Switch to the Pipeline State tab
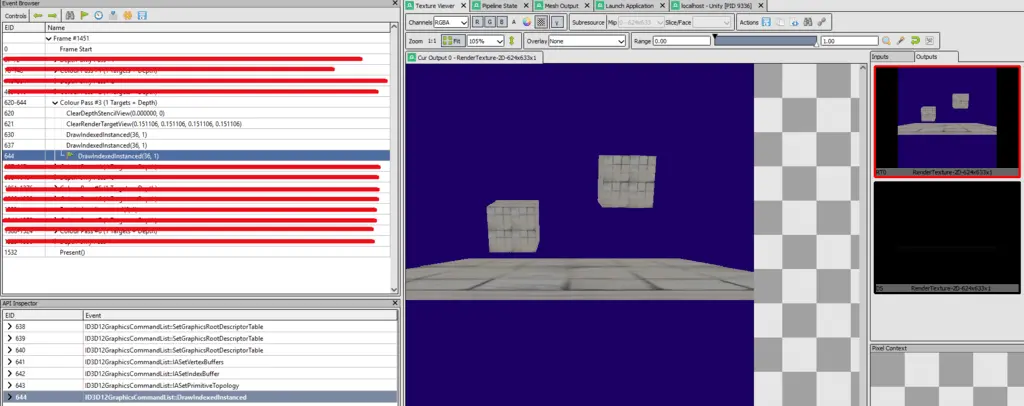The image size is (1024, 406). tap(503, 6)
